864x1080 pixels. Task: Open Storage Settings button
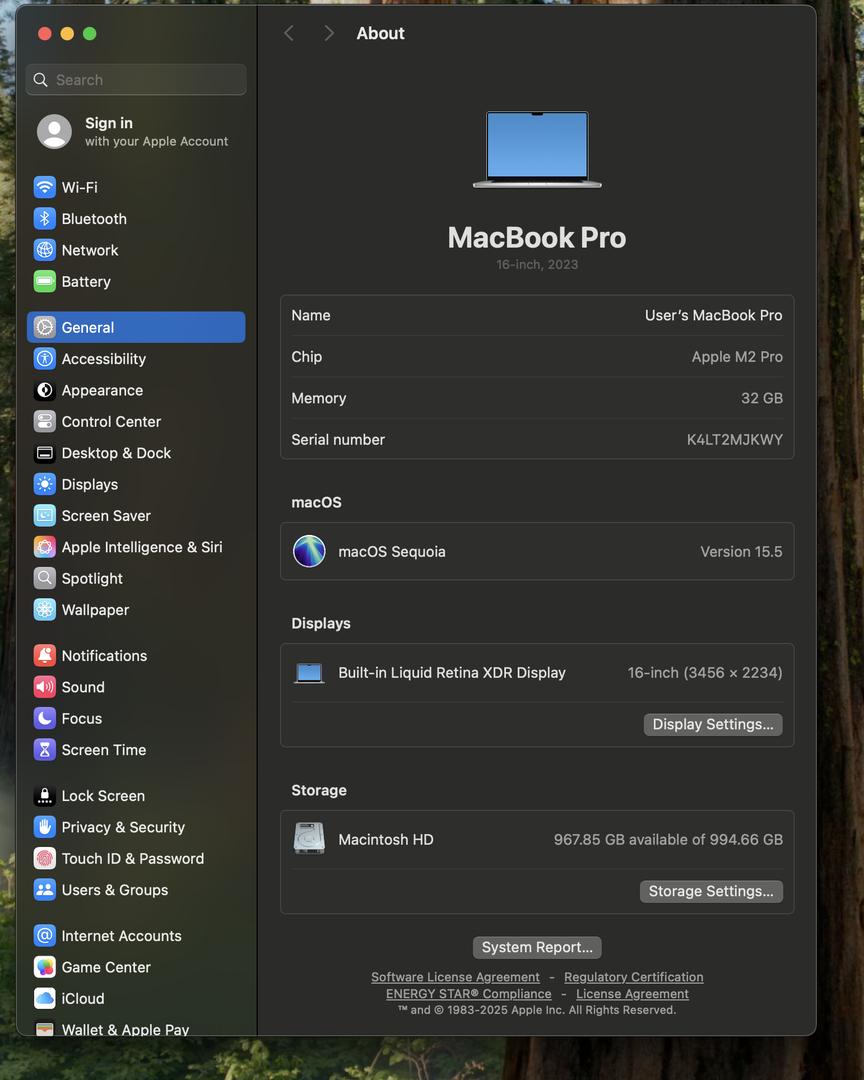710,891
